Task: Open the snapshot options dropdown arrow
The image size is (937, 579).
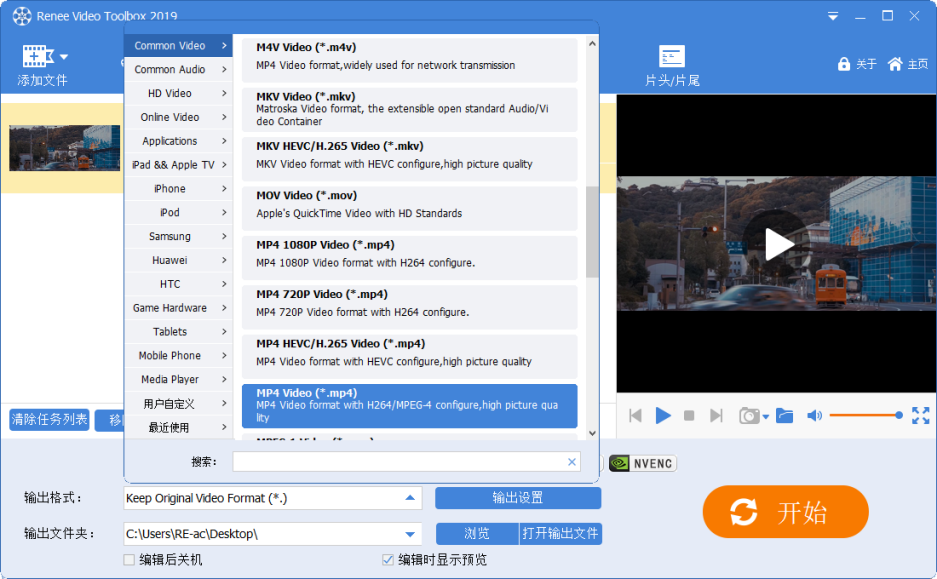Action: [765, 417]
